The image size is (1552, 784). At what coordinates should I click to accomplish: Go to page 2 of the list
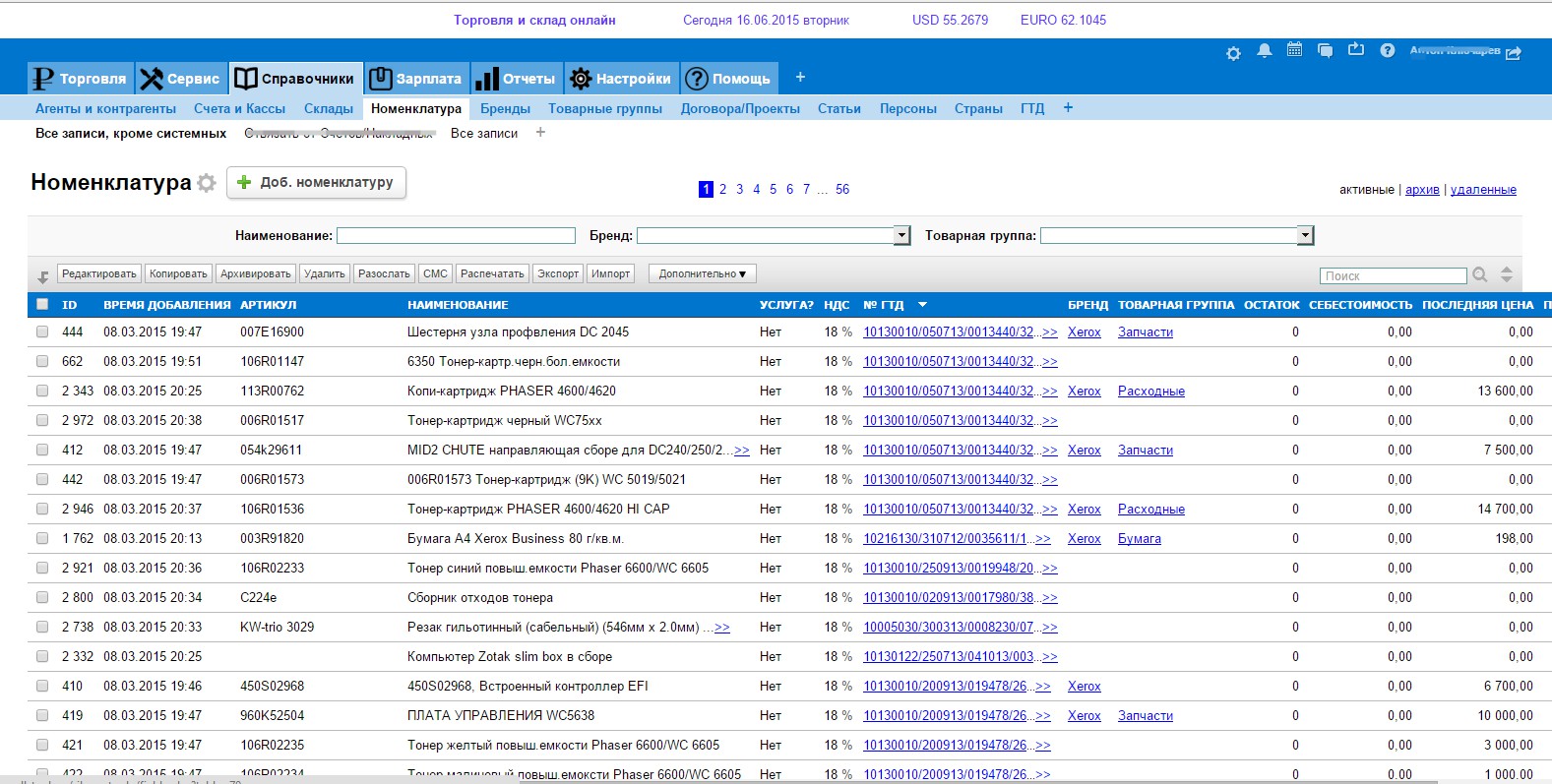point(722,189)
